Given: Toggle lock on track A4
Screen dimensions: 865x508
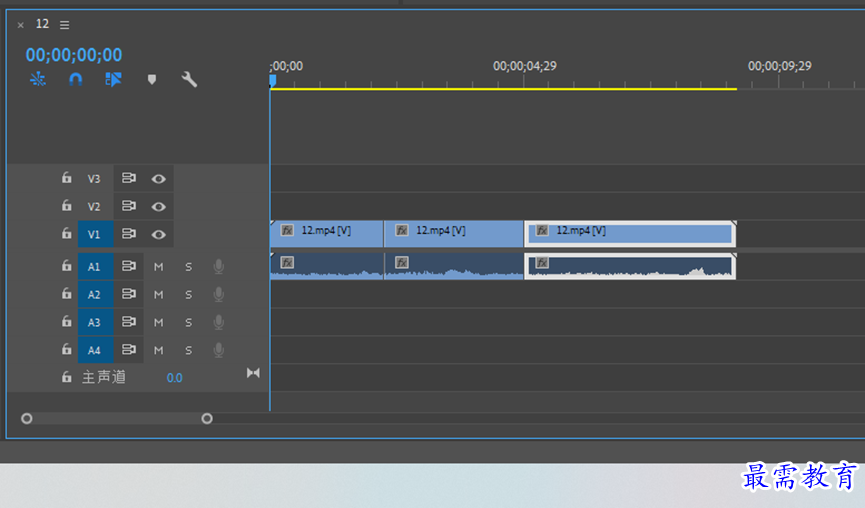Looking at the screenshot, I should click(67, 349).
